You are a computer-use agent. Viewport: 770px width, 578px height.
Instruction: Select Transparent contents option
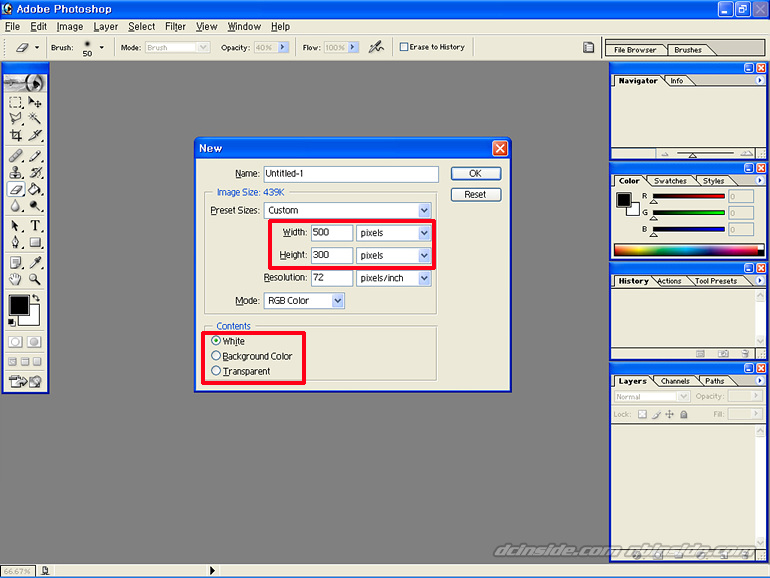point(216,371)
